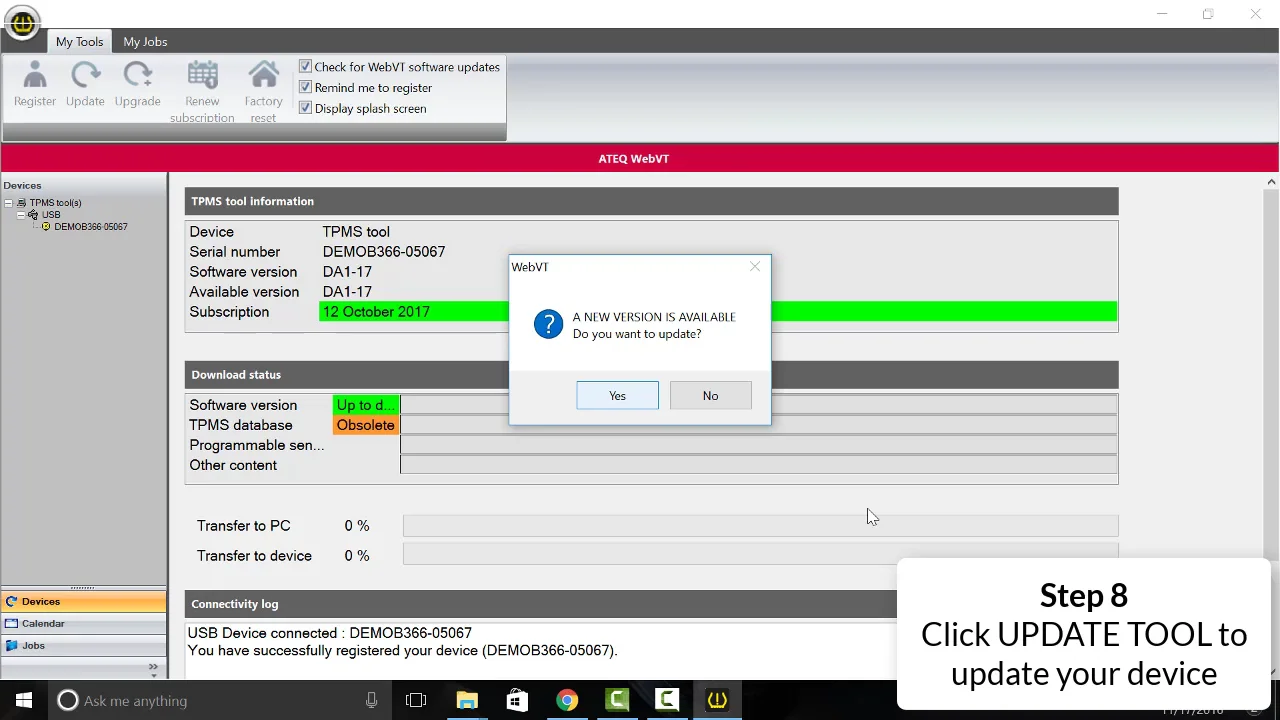
Task: Select the Jobs navigation pane
Action: coord(84,645)
